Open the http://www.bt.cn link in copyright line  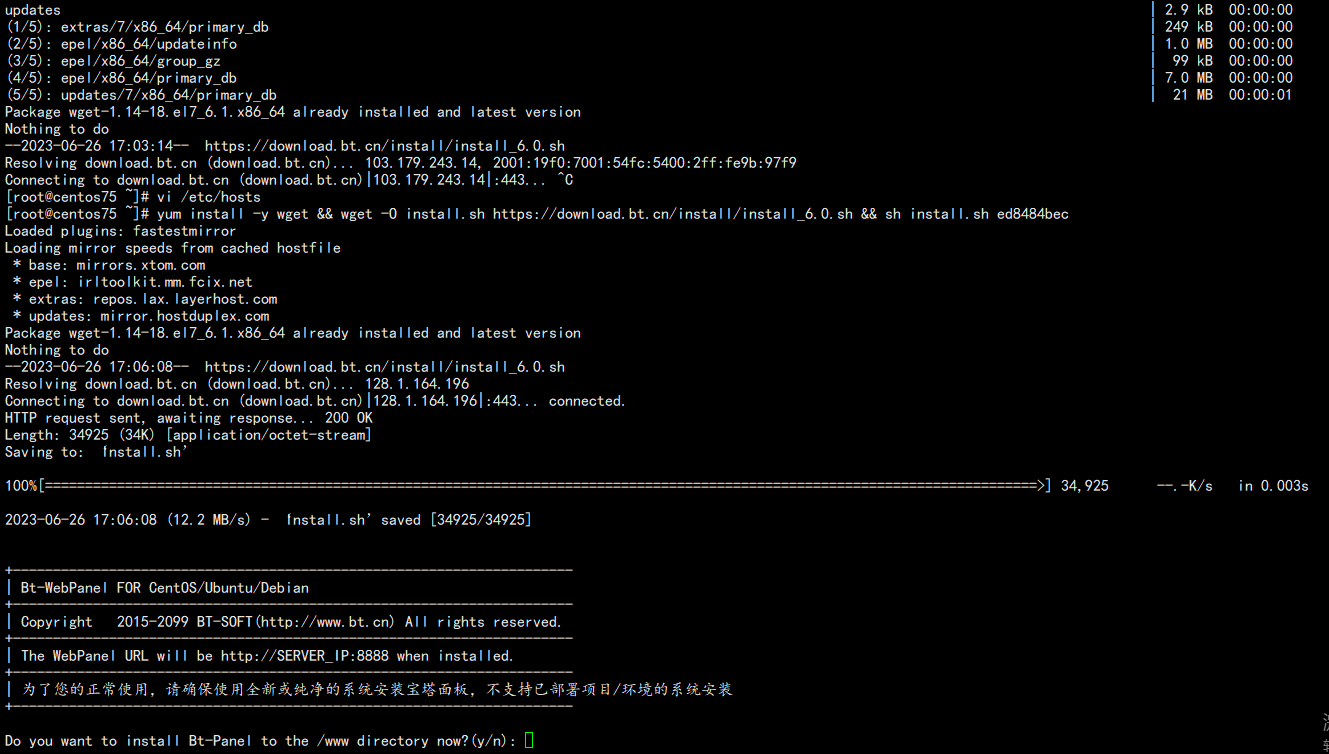[x=325, y=622]
